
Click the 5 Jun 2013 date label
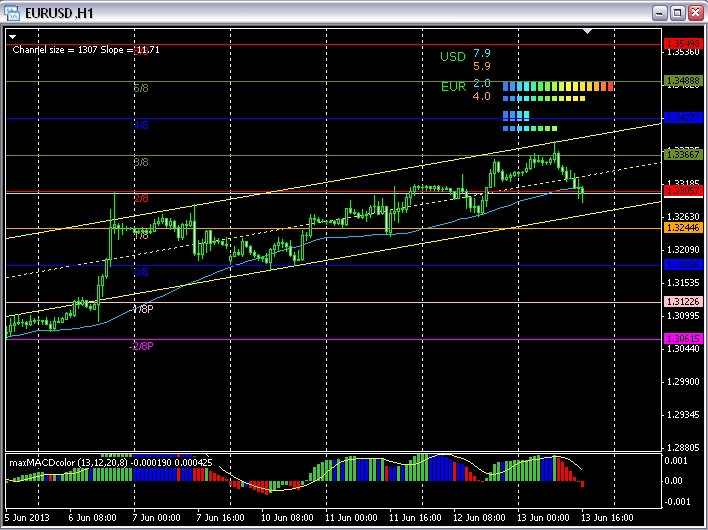point(27,517)
